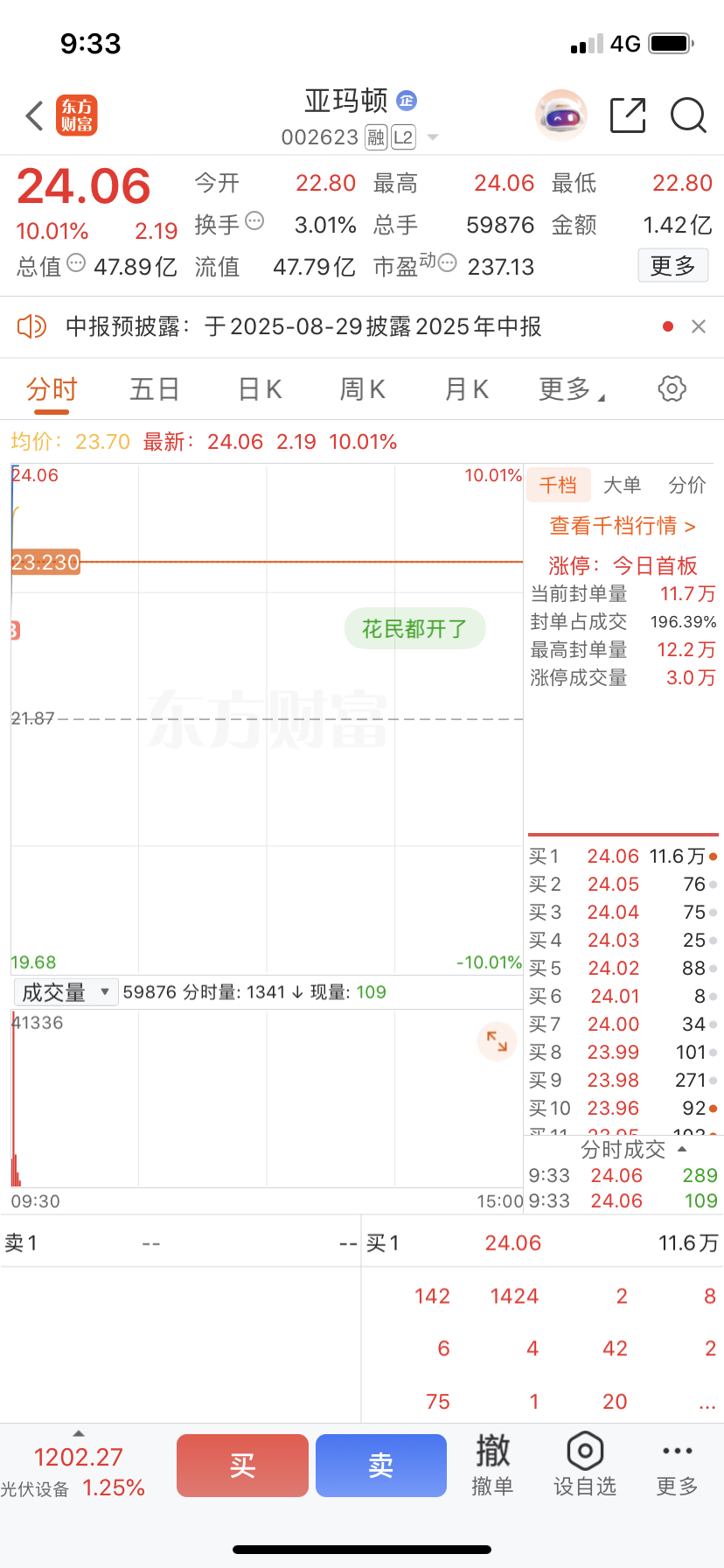The image size is (724, 1568).
Task: Open 撤单 cancel order icon
Action: pos(492,1465)
